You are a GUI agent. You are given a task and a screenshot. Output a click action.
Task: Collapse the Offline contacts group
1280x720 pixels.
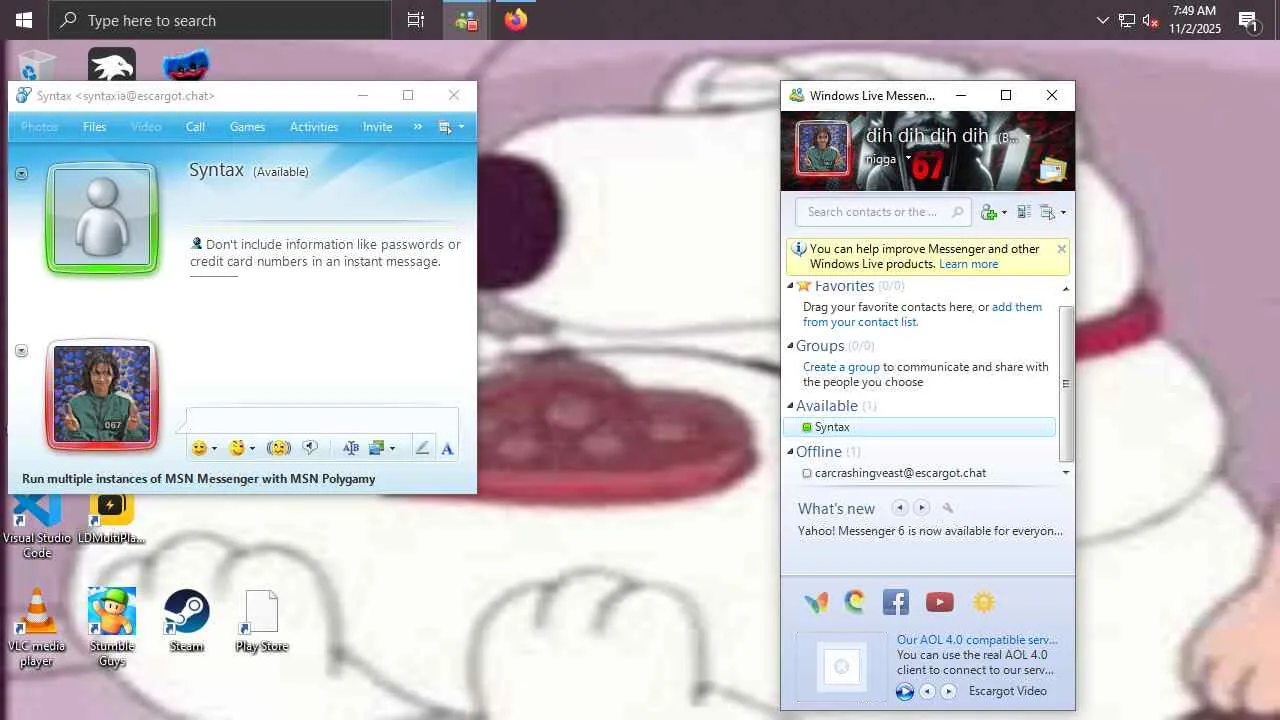[790, 452]
